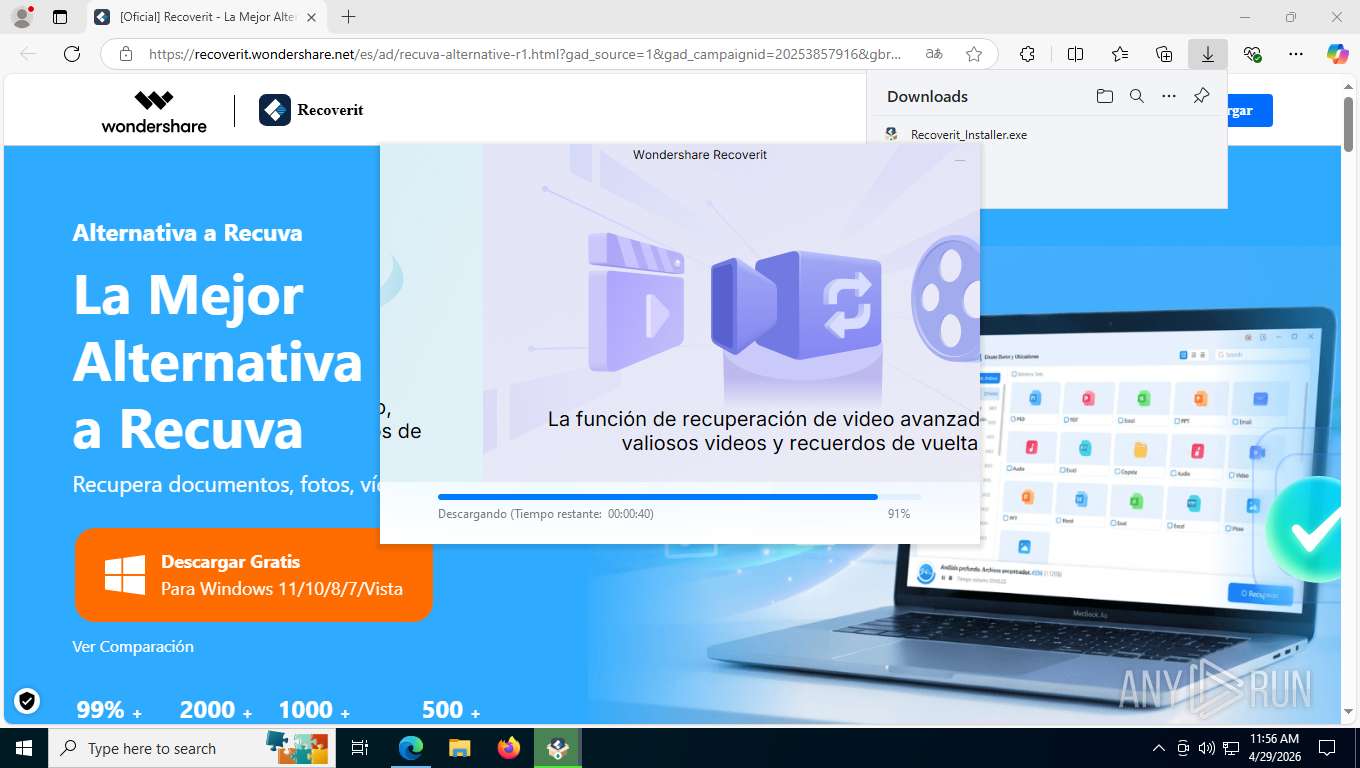This screenshot has height=768, width=1360.
Task: Switch to the Recoverit installer taskbar icon
Action: pyautogui.click(x=557, y=748)
